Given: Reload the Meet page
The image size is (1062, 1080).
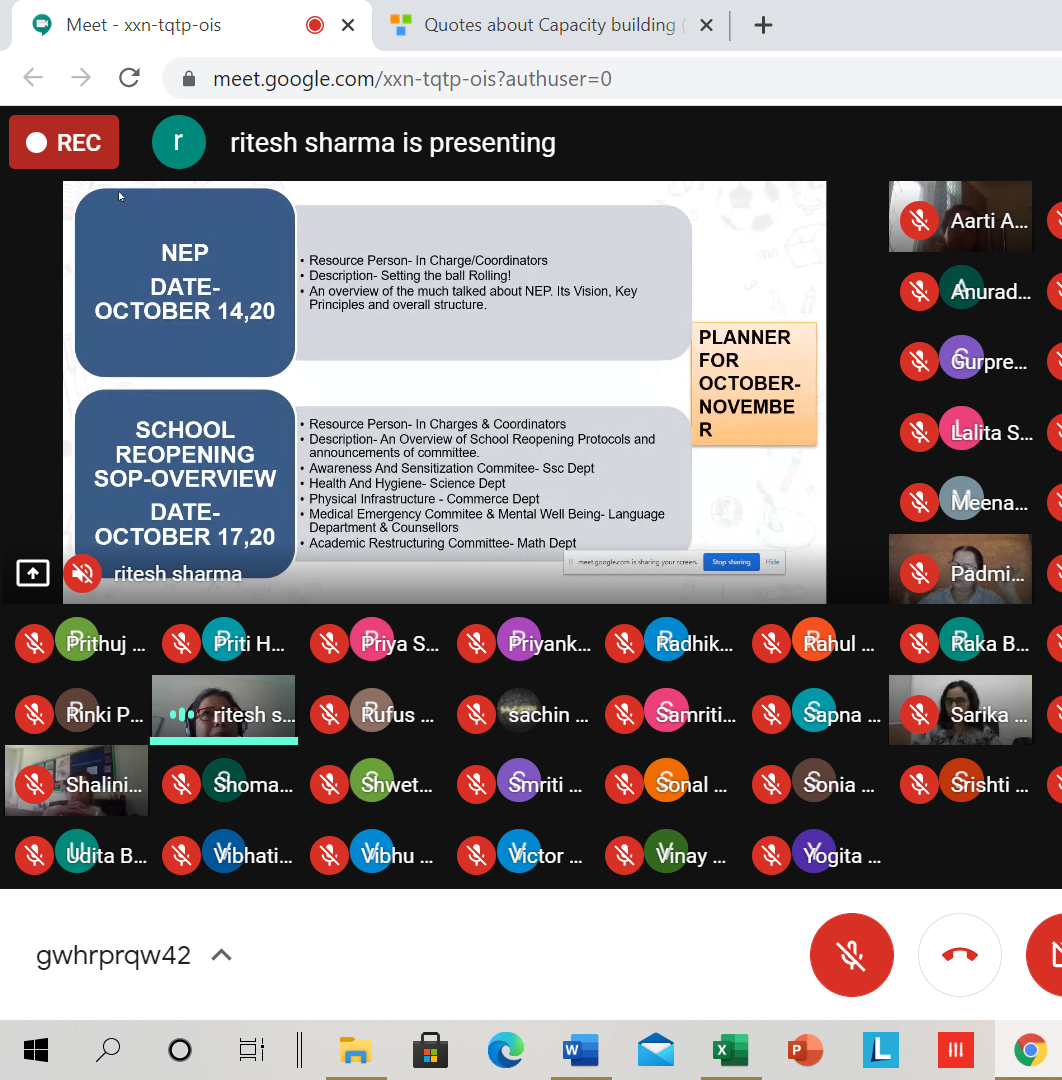Looking at the screenshot, I should coord(129,78).
